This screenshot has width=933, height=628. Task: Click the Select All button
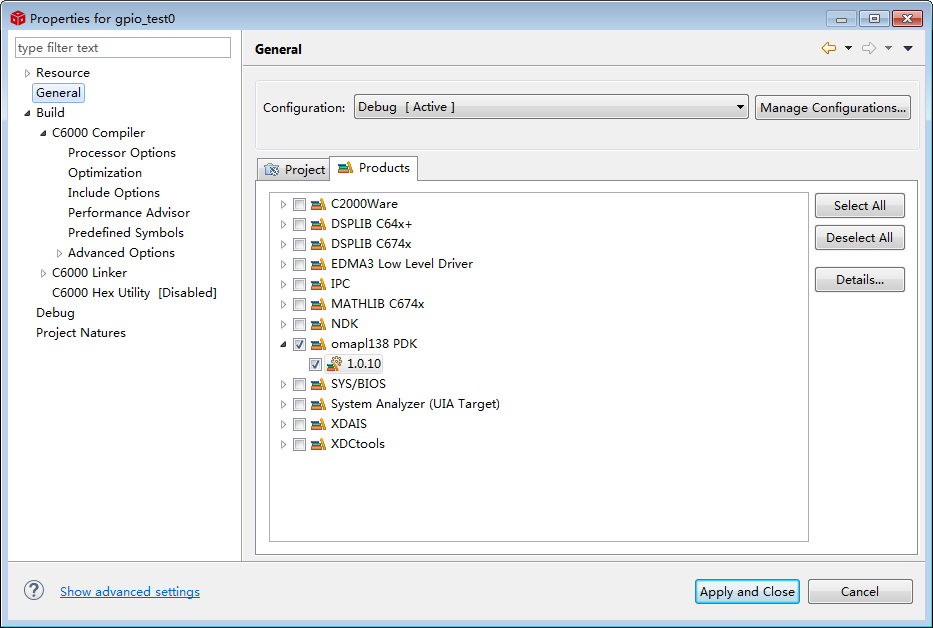pyautogui.click(x=859, y=206)
